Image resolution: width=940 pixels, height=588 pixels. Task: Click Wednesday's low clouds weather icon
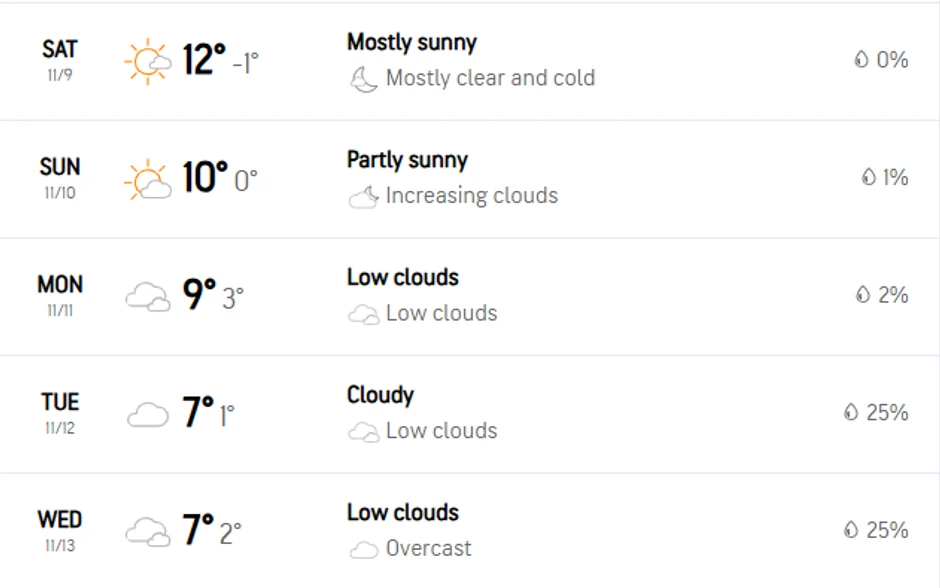[147, 532]
